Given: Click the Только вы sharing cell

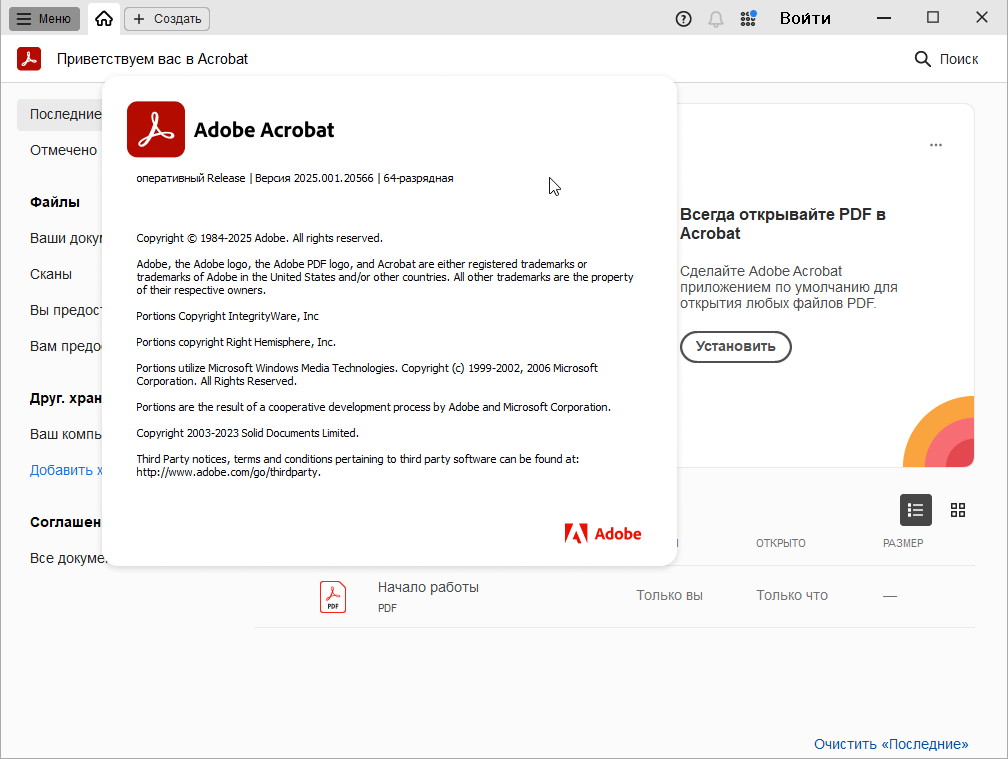Looking at the screenshot, I should pyautogui.click(x=669, y=596).
